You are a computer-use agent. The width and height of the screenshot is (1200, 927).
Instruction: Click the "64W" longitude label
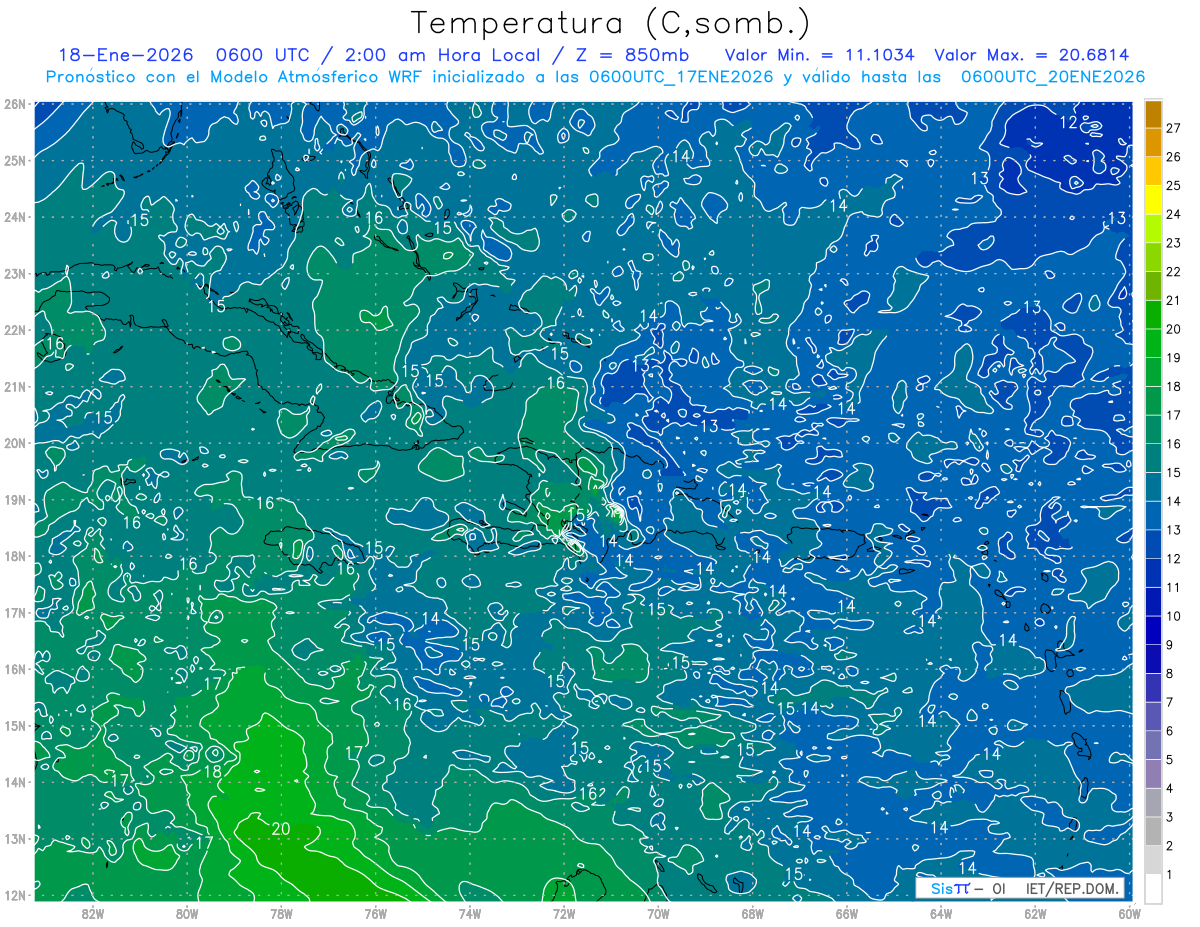click(941, 912)
